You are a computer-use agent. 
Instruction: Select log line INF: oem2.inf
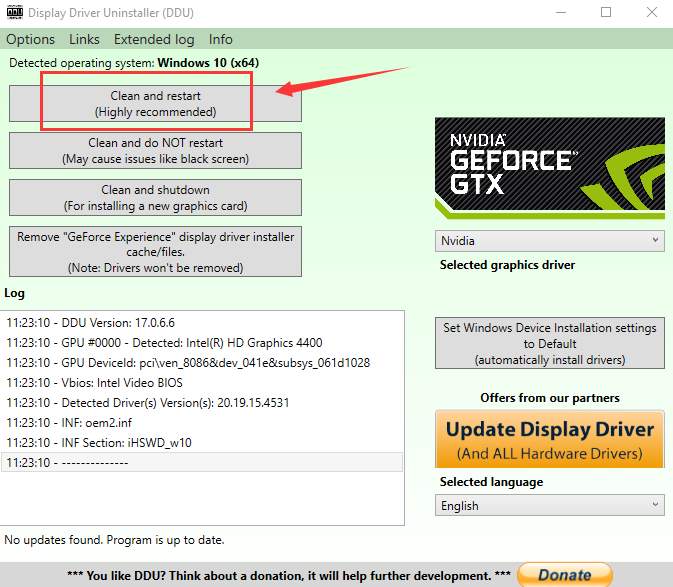tap(202, 423)
